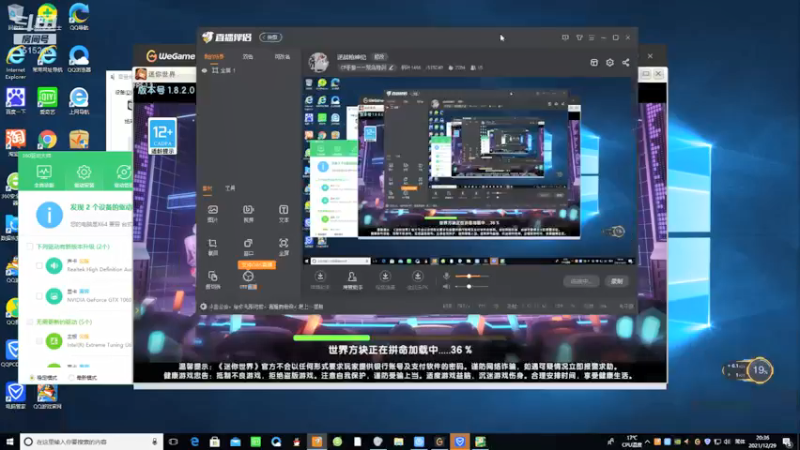
Task: Click the first round download-arrow icon below preview
Action: pyautogui.click(x=320, y=276)
